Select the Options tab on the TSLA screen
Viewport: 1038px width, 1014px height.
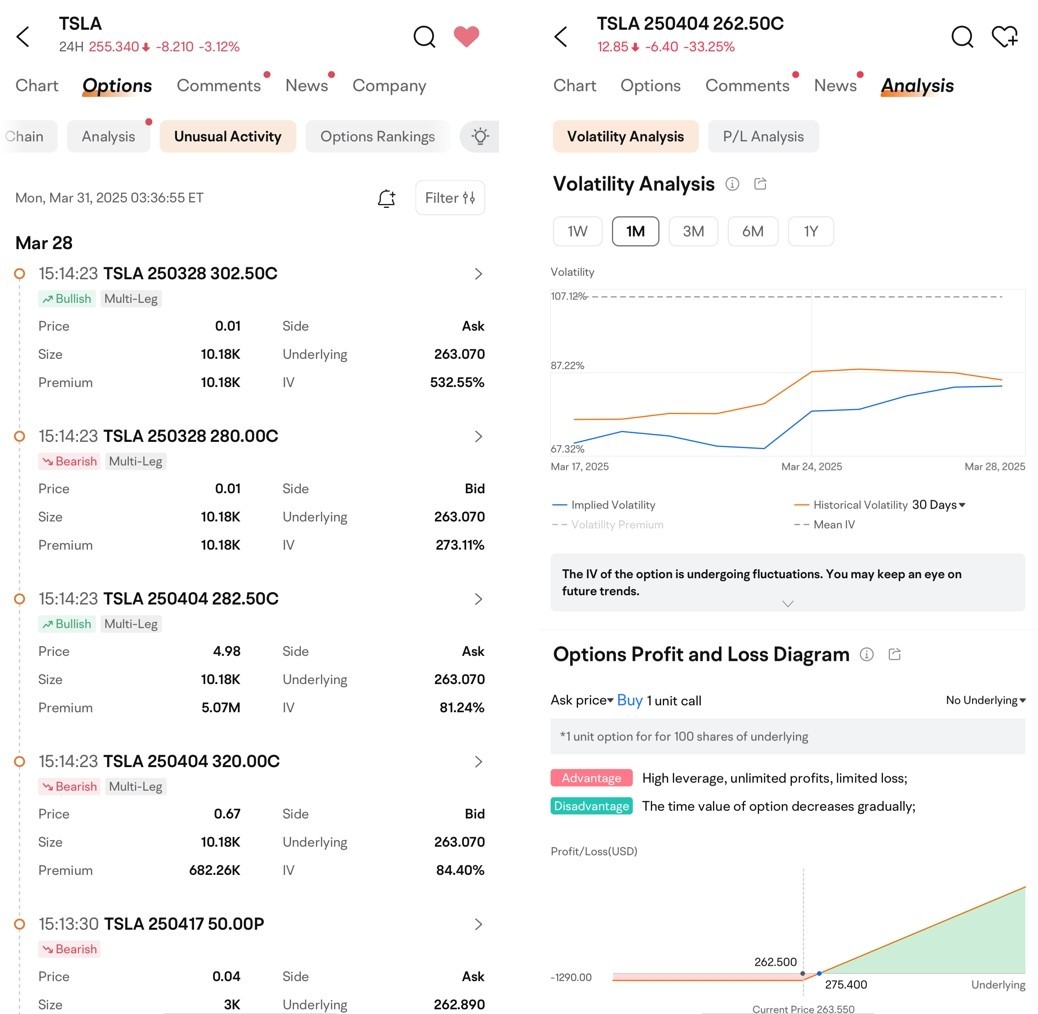117,85
